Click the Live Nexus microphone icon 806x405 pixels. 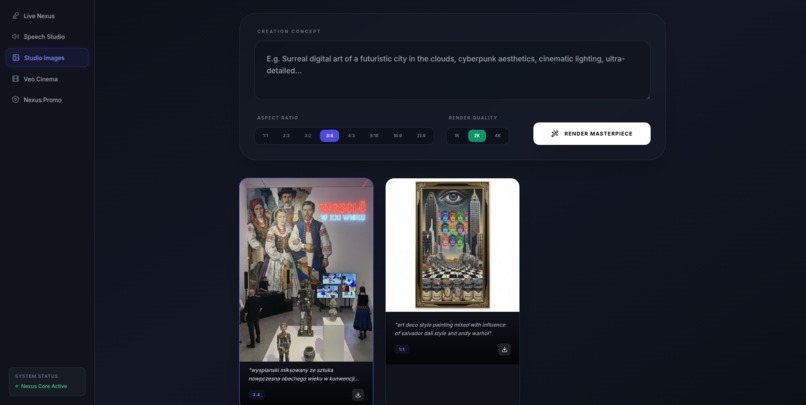pos(15,16)
